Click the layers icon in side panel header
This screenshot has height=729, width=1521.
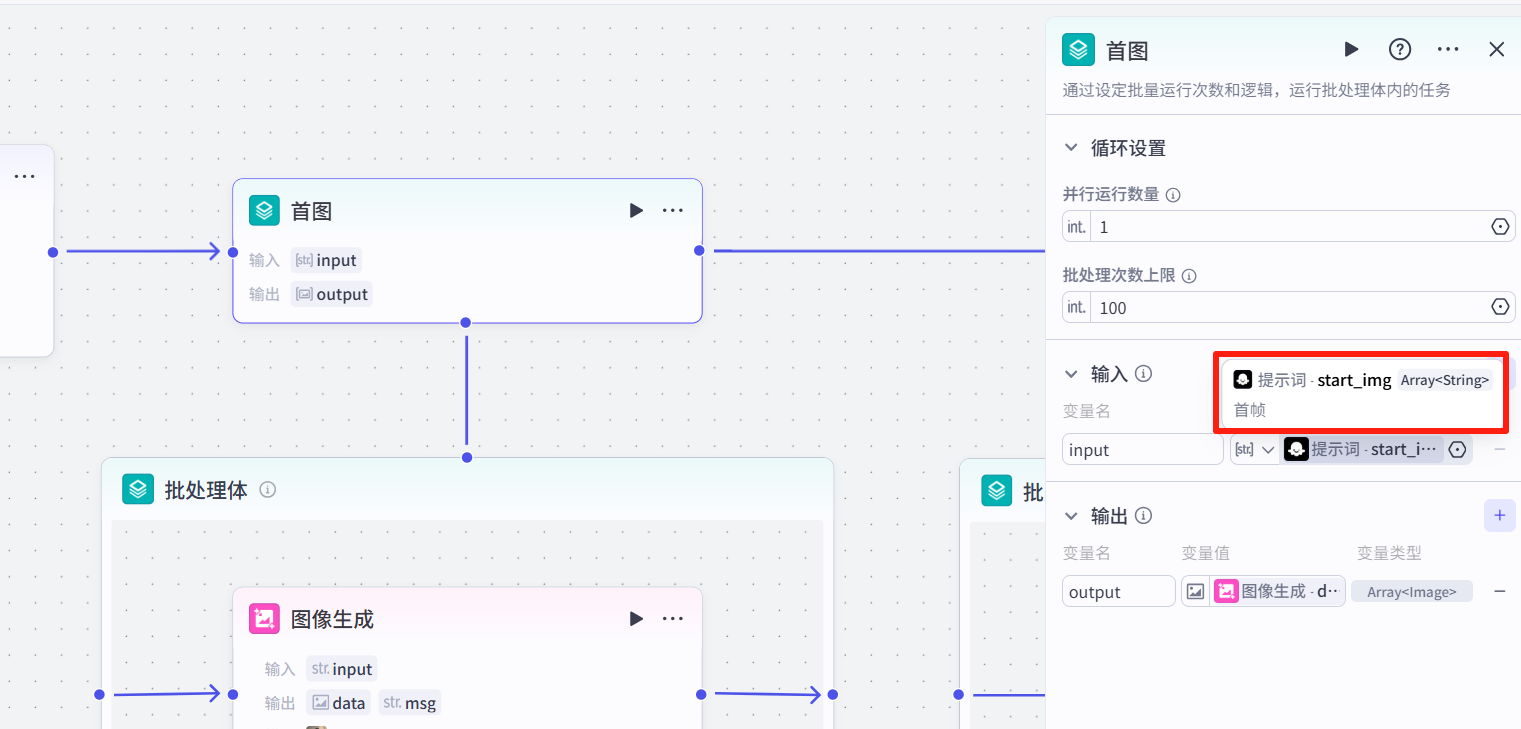(1078, 50)
